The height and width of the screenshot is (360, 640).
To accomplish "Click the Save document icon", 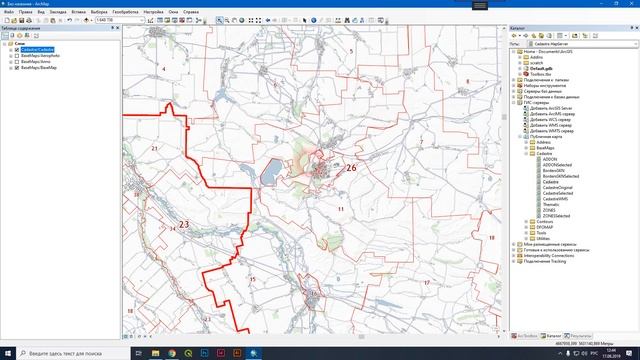I will click(22, 20).
